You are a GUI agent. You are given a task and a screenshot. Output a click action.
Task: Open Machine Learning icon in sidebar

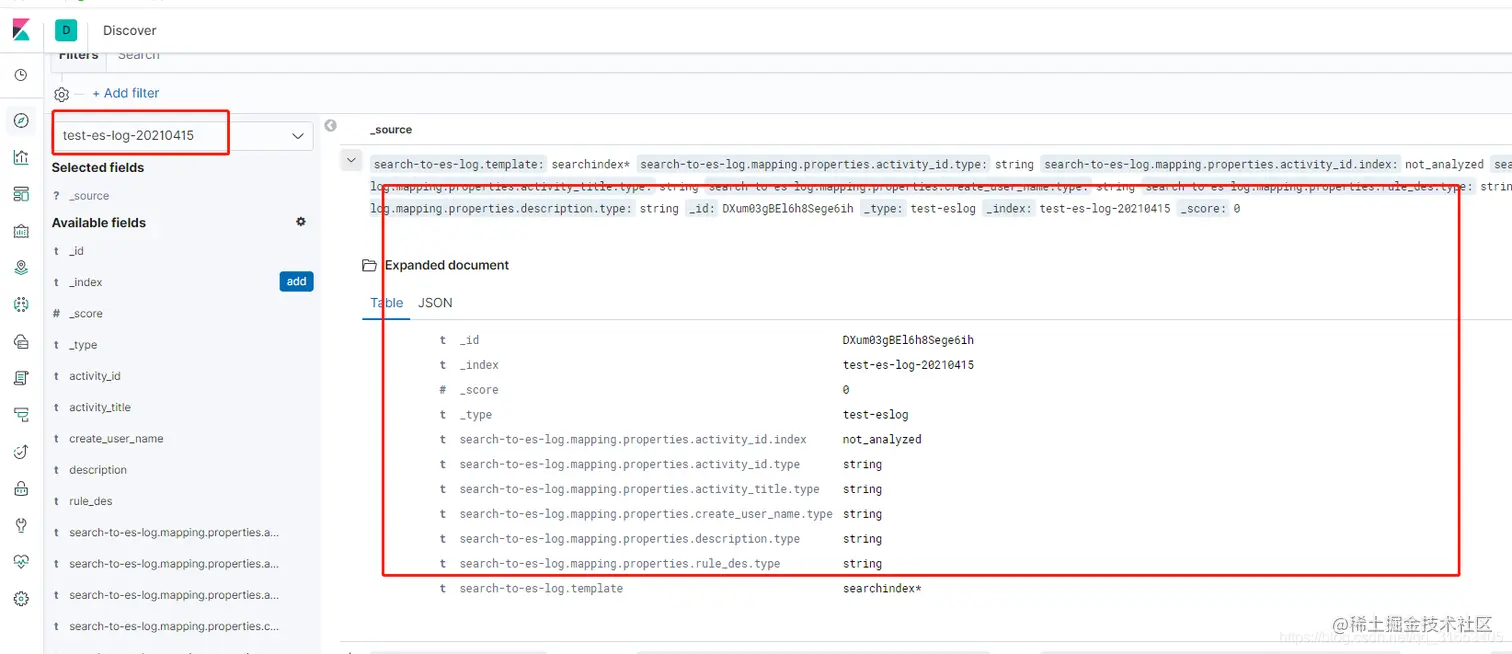(21, 305)
